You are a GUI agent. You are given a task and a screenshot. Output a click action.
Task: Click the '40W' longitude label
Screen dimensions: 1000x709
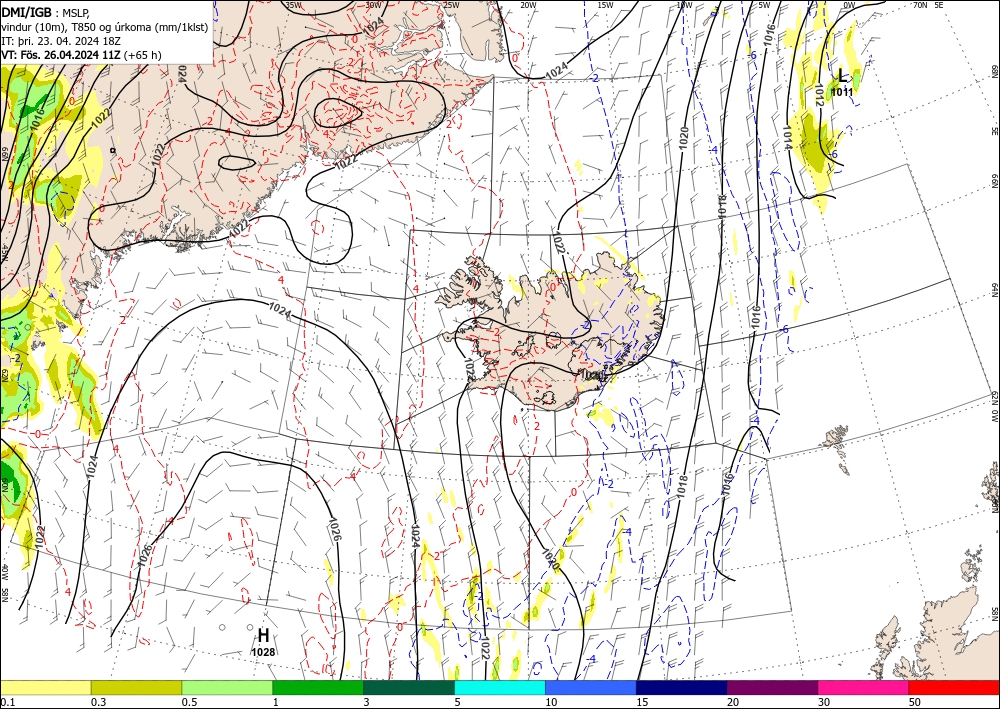tap(5, 572)
